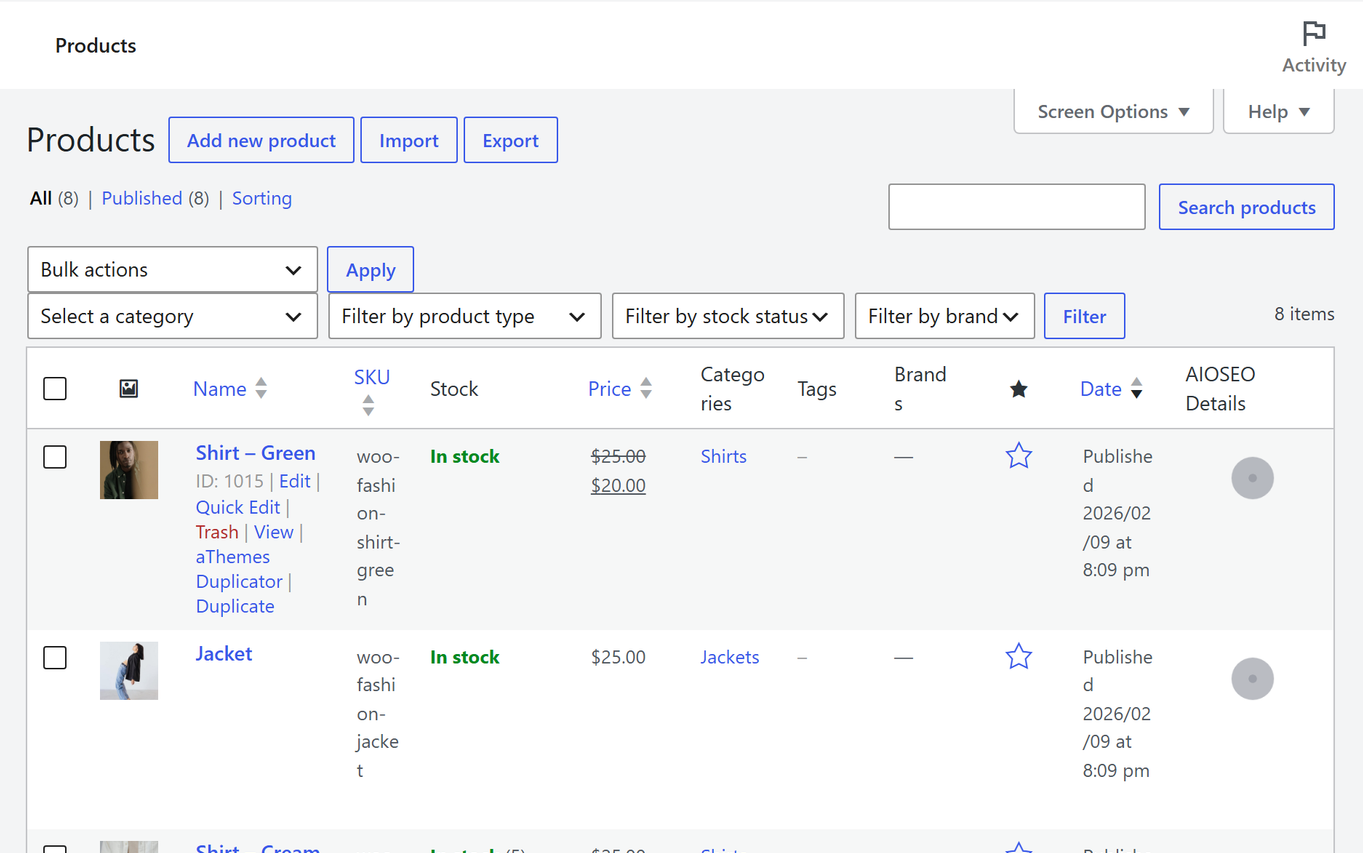Expand the Screen Options panel
The image size is (1363, 853).
coord(1113,111)
